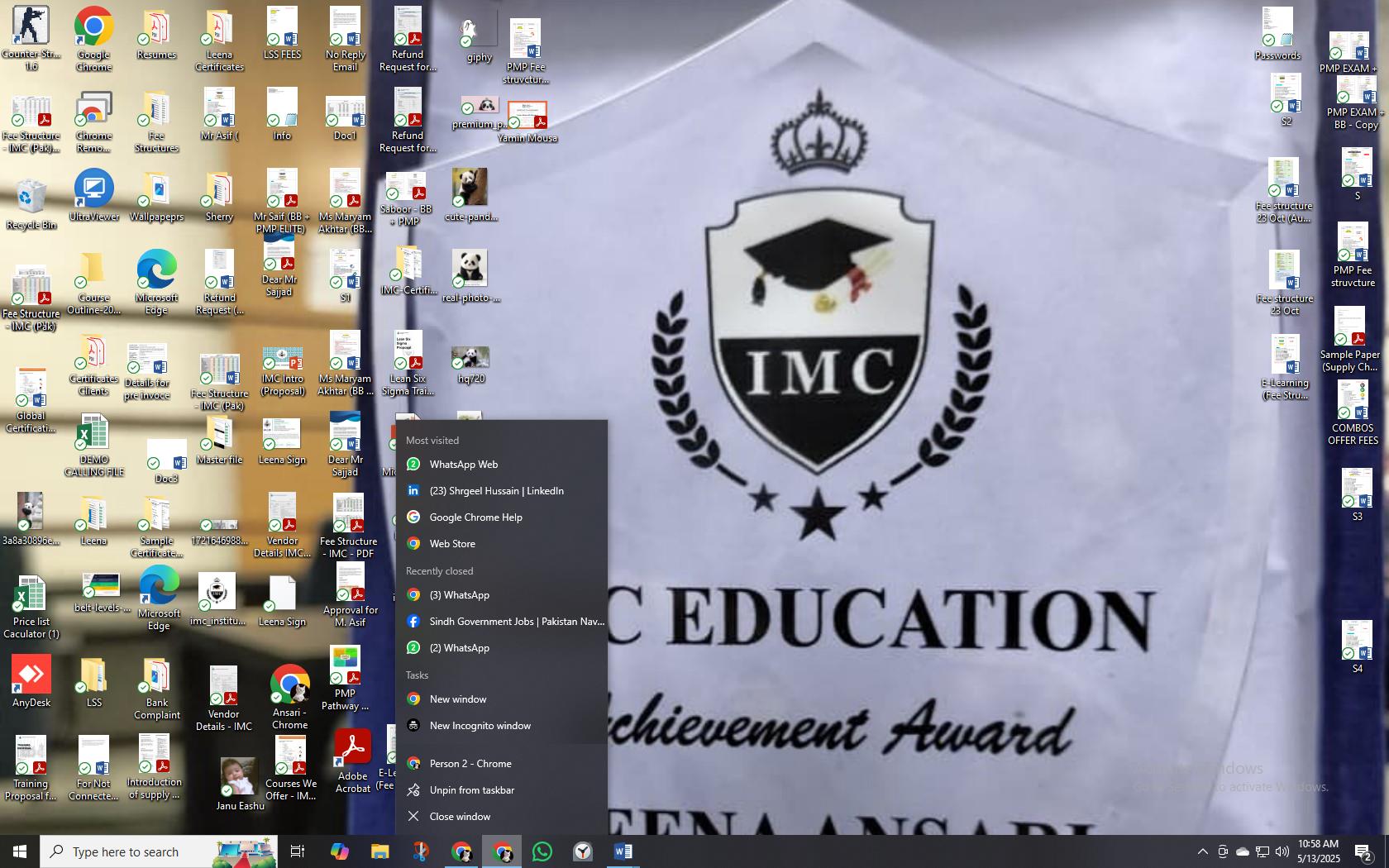Select the IMC Intro (Proposal) PowerPoint file
The image size is (1389, 868).
pyautogui.click(x=282, y=371)
